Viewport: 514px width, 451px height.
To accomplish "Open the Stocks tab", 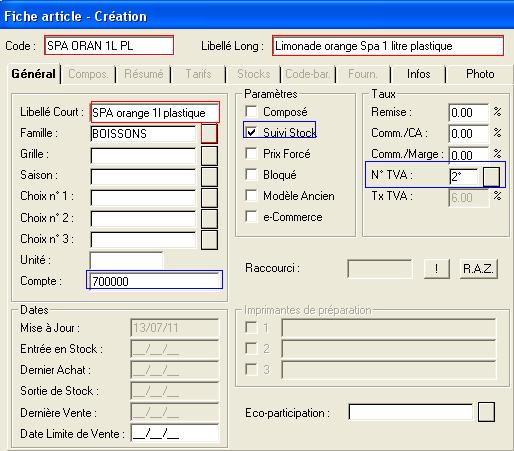I will coord(253,74).
